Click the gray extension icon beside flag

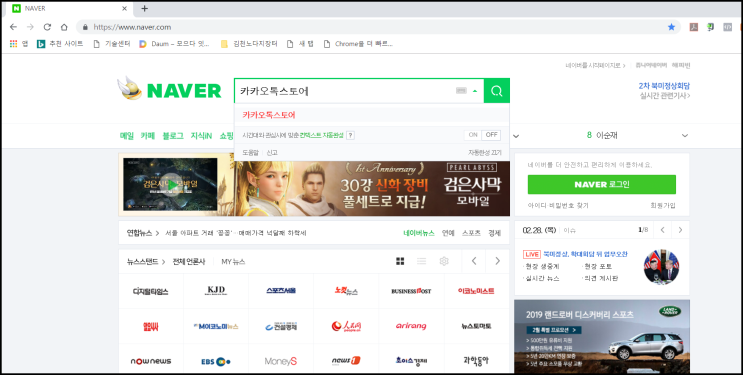click(727, 27)
